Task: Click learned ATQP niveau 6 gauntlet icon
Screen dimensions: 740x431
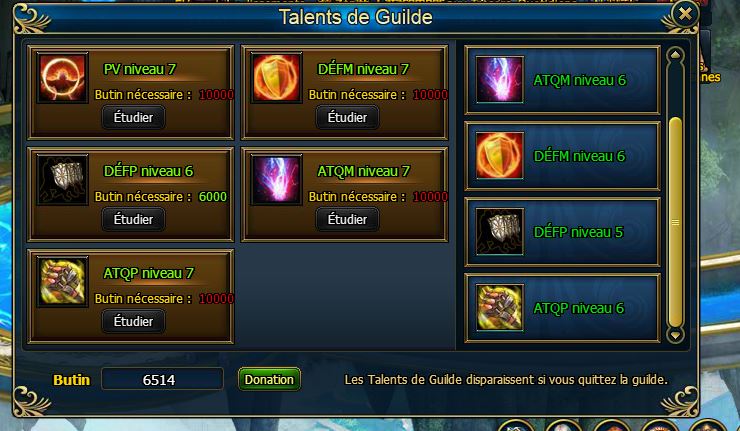Action: 500,307
